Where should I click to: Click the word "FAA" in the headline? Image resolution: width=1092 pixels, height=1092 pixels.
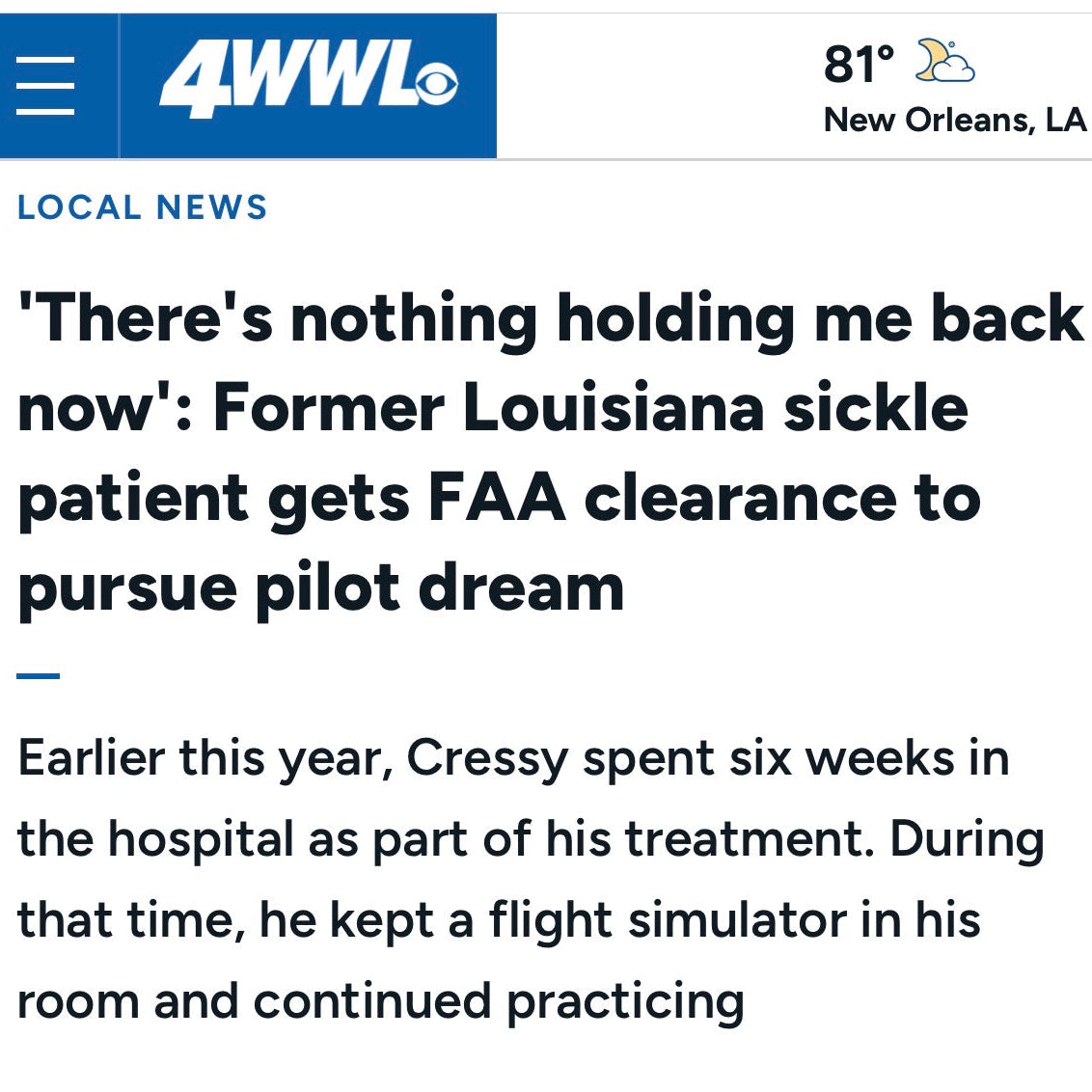click(496, 499)
